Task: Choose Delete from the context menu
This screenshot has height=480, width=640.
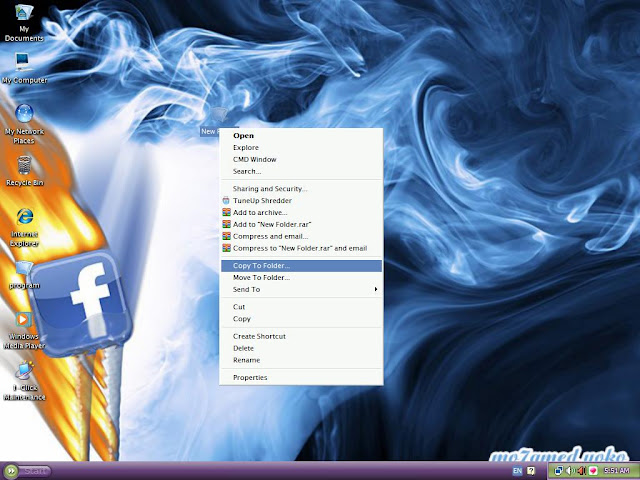Action: (301, 348)
